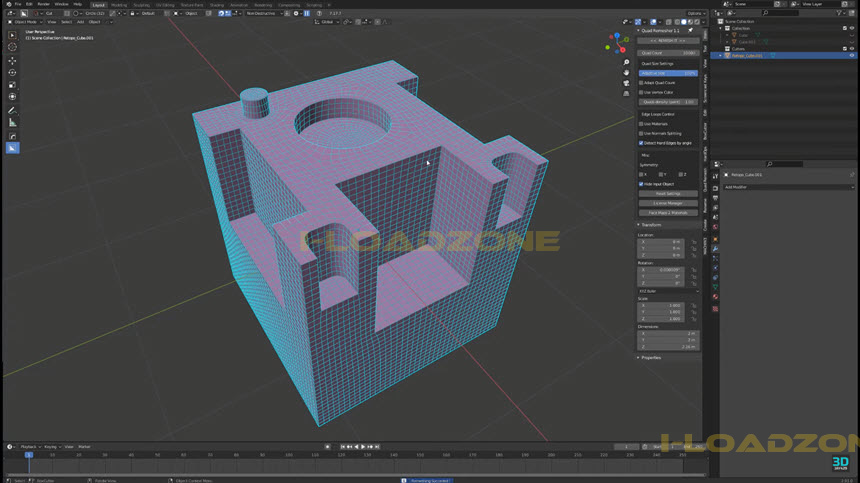Select the Select Box tool in left toolbar

12,35
